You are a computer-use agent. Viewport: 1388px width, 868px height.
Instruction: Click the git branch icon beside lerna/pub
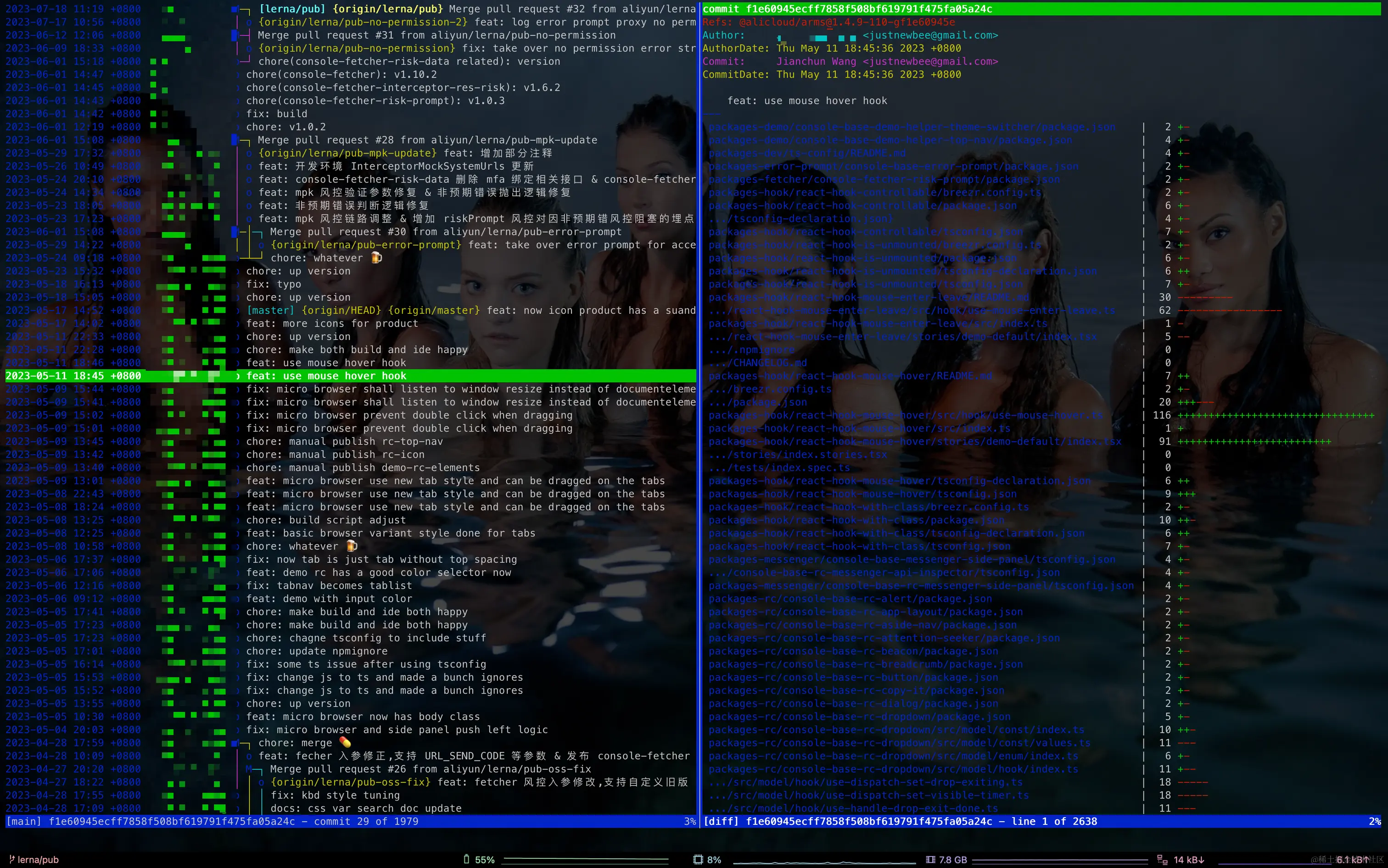pos(11,859)
